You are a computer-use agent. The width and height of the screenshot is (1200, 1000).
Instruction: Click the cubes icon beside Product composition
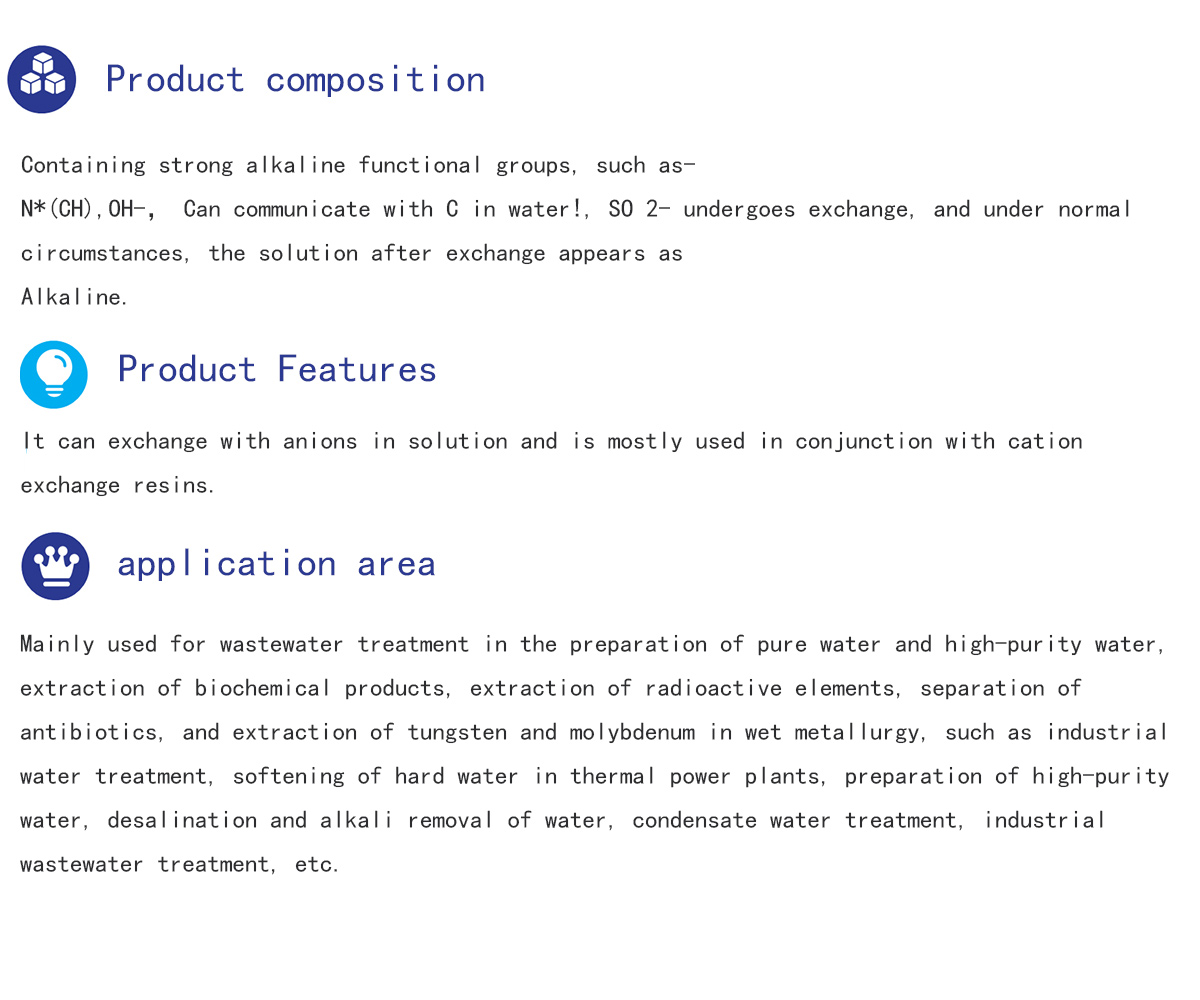pos(42,79)
